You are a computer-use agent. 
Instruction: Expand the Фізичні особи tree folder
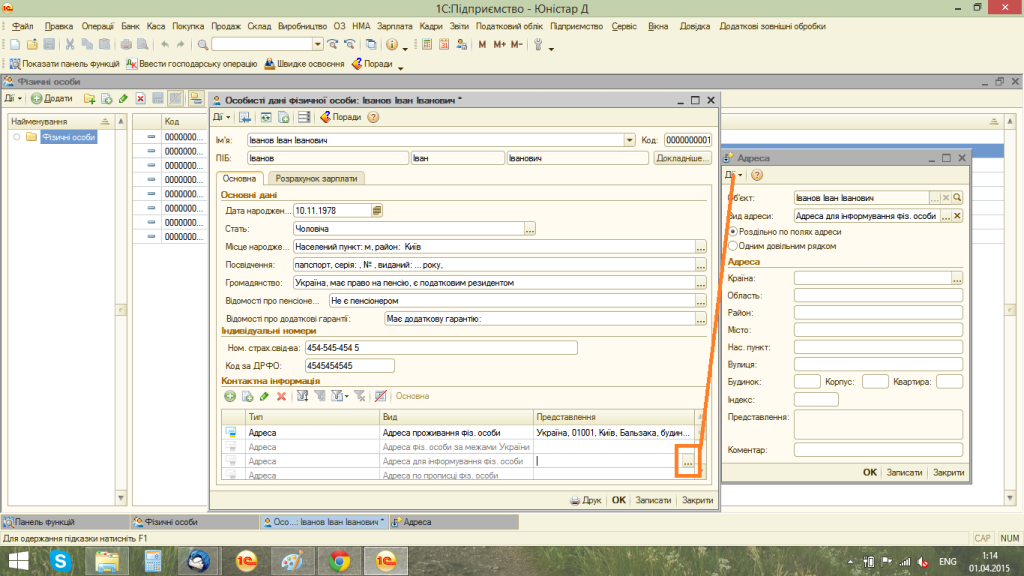[17, 137]
